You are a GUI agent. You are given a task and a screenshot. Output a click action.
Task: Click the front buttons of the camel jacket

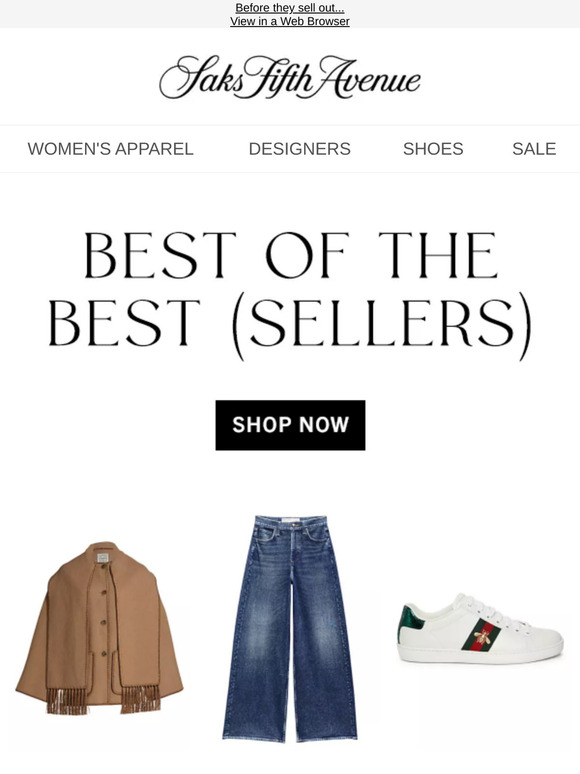(x=104, y=621)
